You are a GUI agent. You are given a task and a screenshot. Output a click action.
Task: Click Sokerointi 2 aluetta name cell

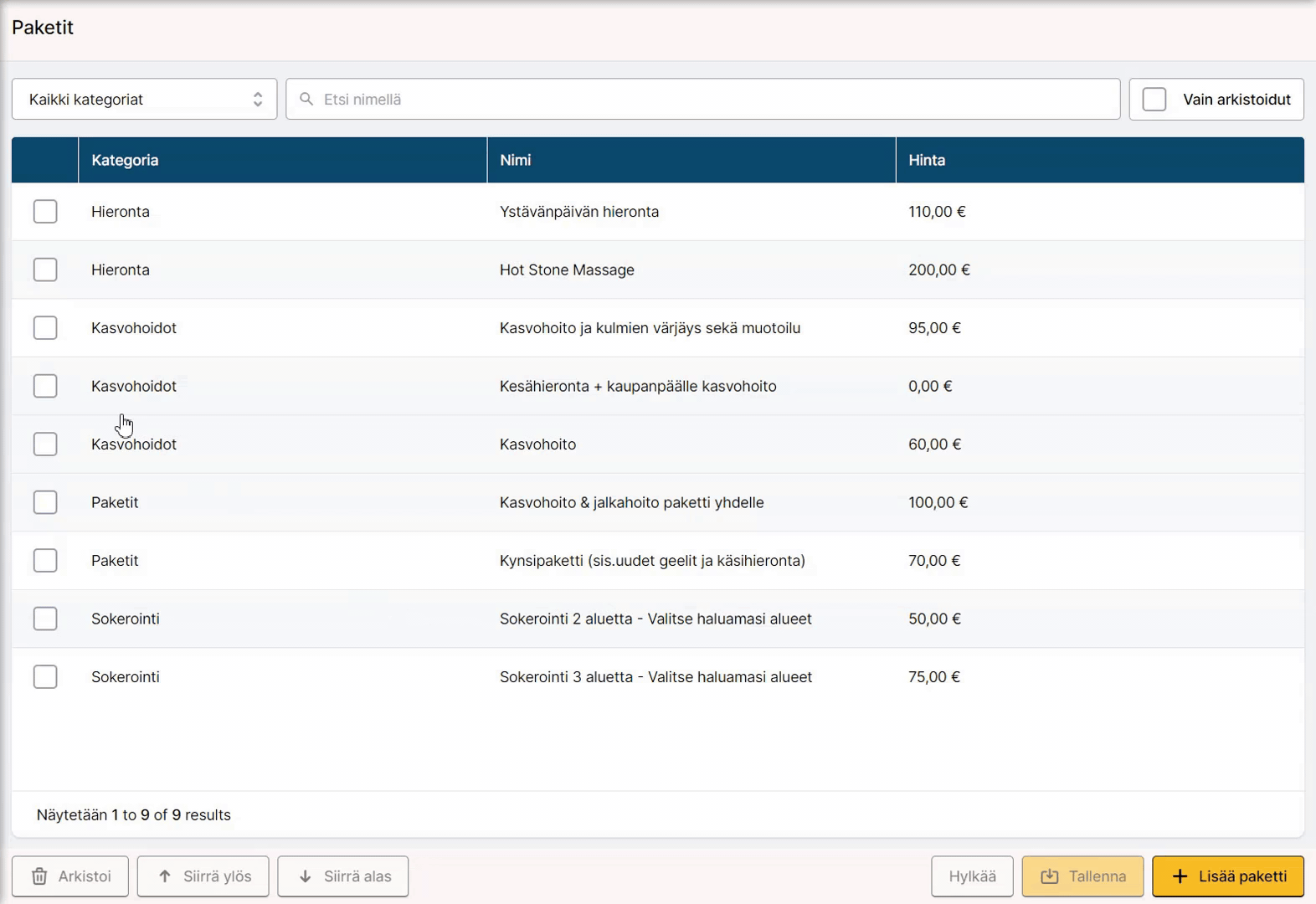tap(655, 619)
